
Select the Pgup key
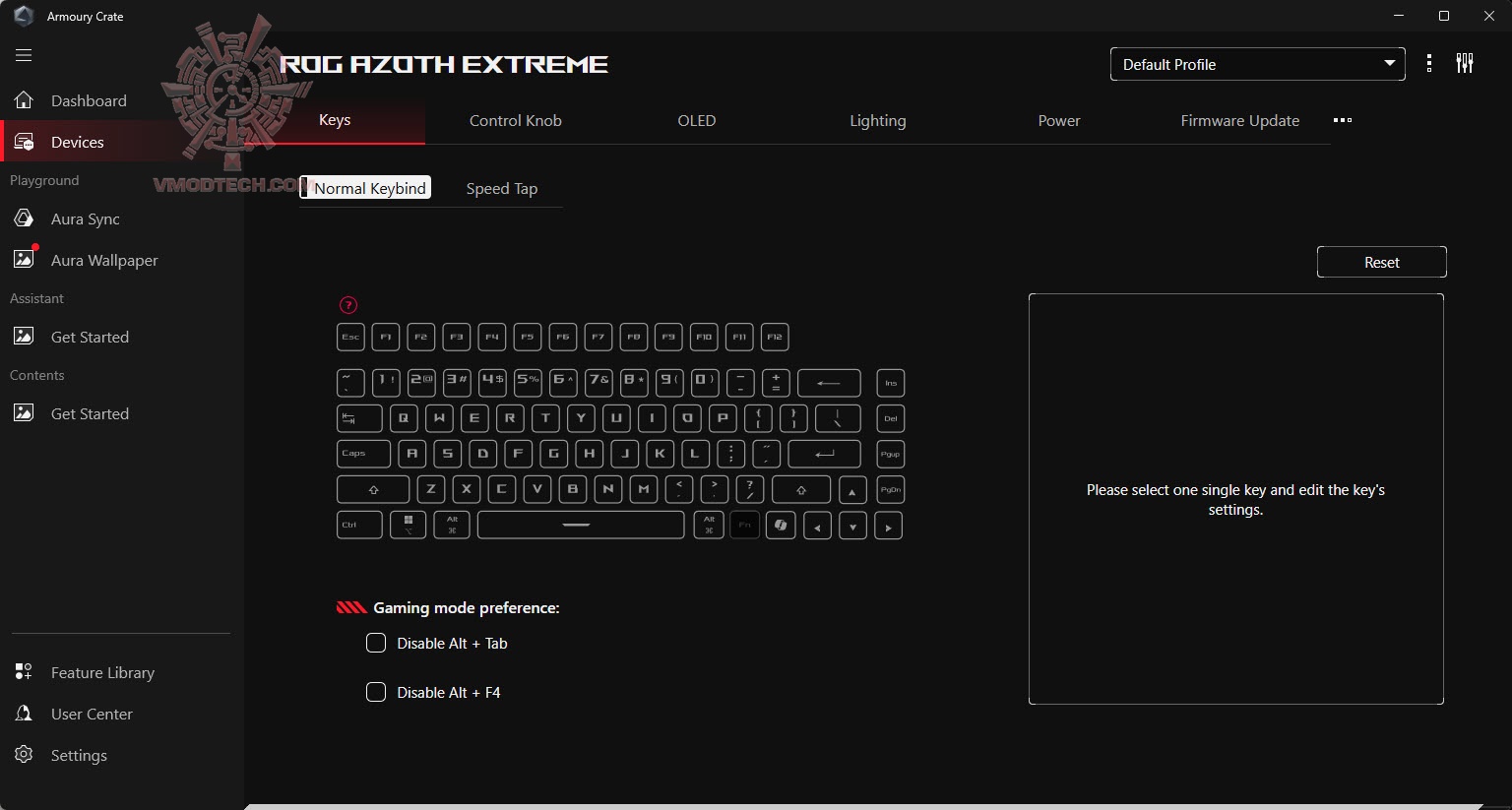pyautogui.click(x=890, y=454)
